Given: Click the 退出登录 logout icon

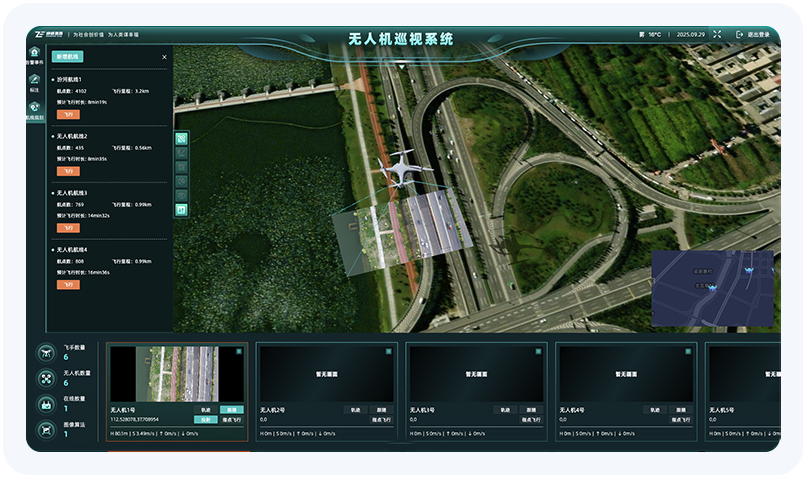Looking at the screenshot, I should 740,34.
